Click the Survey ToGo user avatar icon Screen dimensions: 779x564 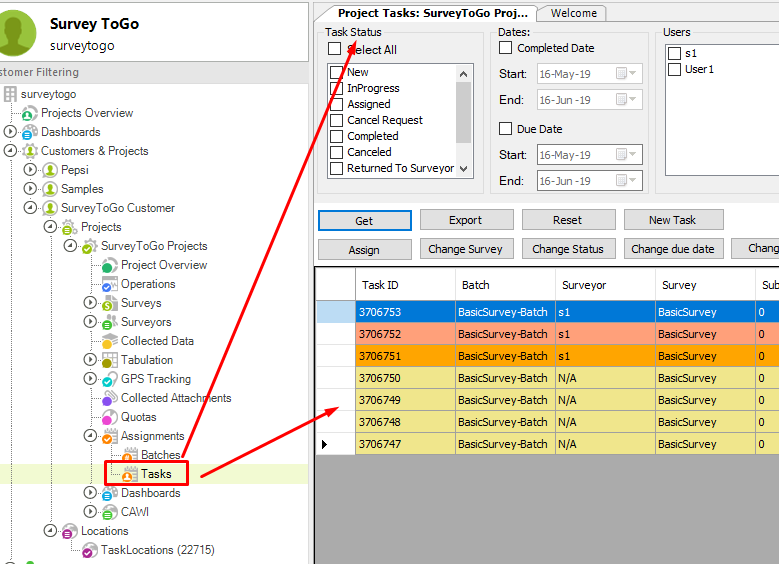point(17,33)
